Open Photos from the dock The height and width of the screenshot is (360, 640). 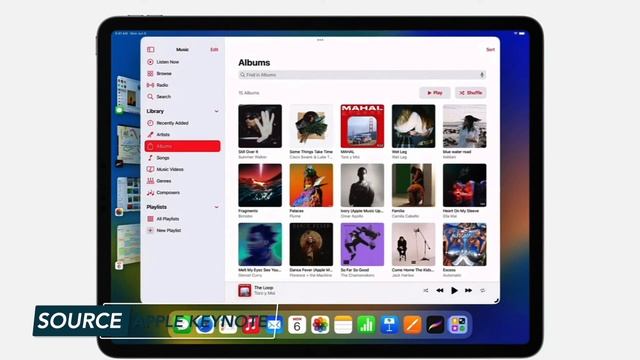320,325
